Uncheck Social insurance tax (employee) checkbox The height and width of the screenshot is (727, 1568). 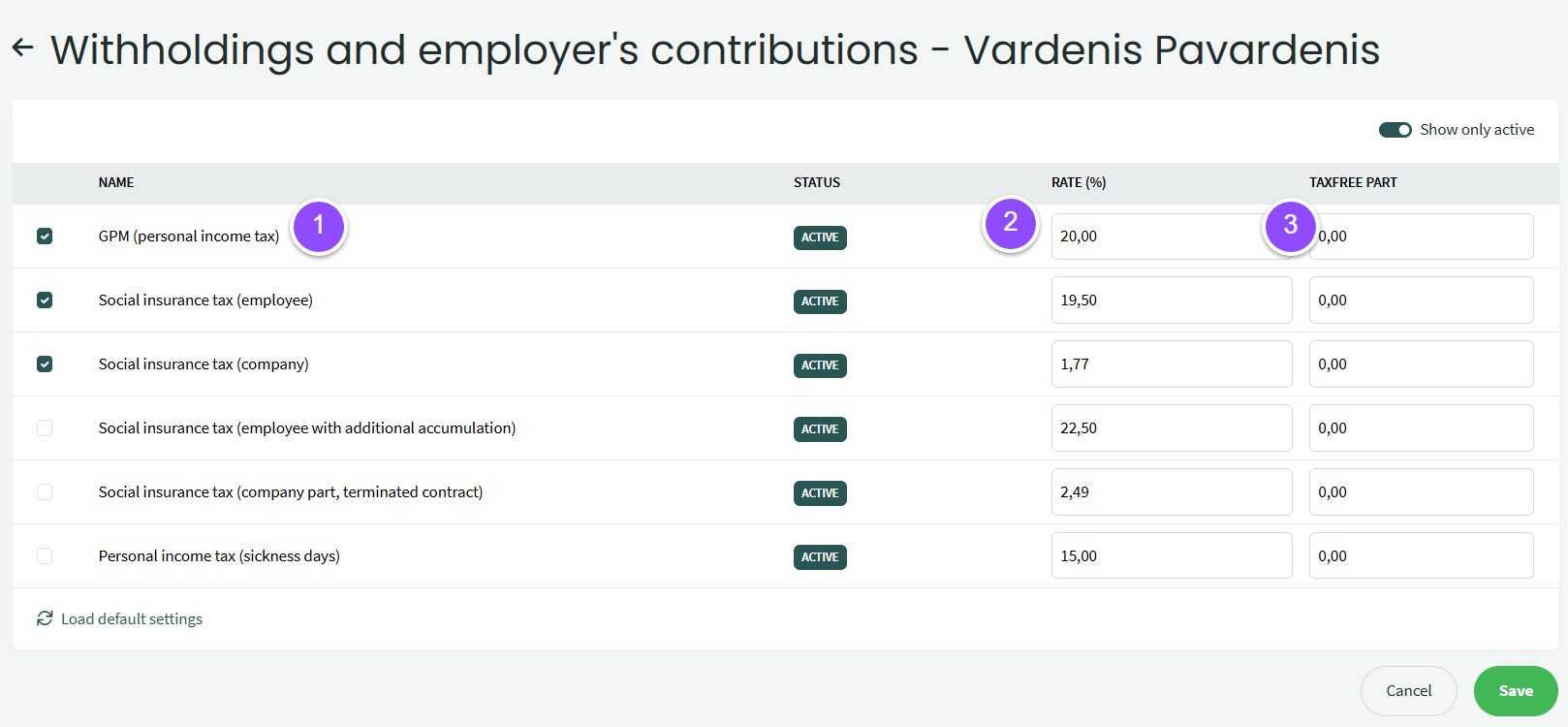[45, 300]
